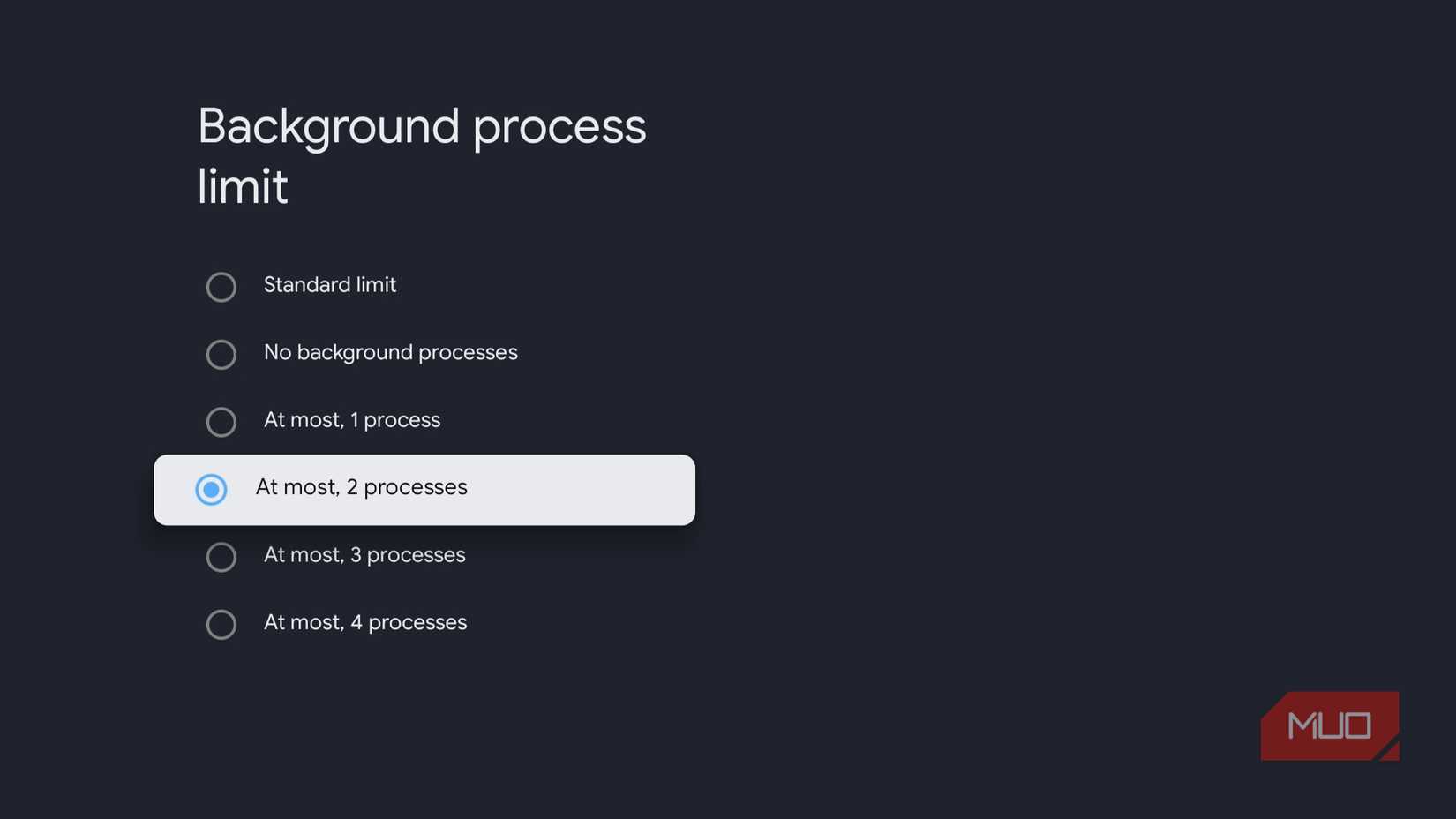Tap the Standard limit text label
Image resolution: width=1456 pixels, height=819 pixels.
tap(330, 284)
